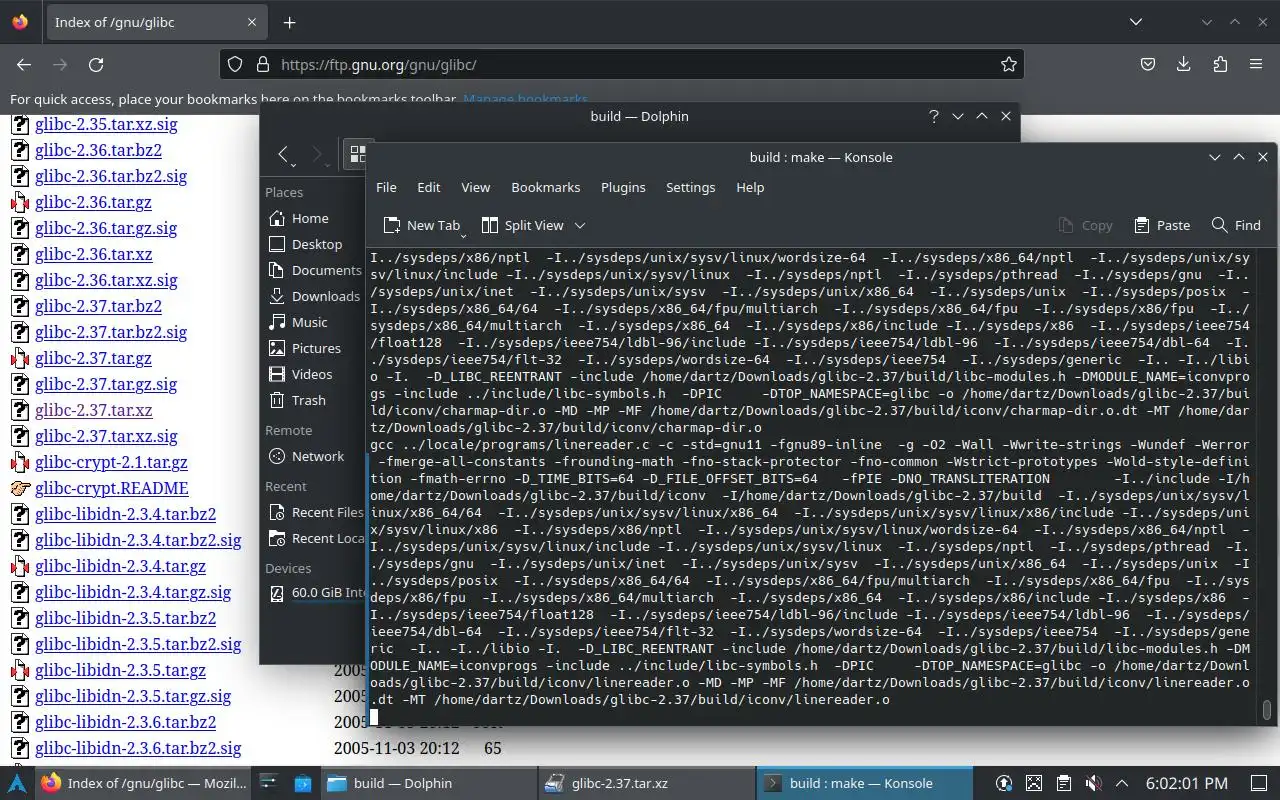The width and height of the screenshot is (1280, 800).
Task: Click Paste in the Konsole toolbar
Action: point(1162,225)
